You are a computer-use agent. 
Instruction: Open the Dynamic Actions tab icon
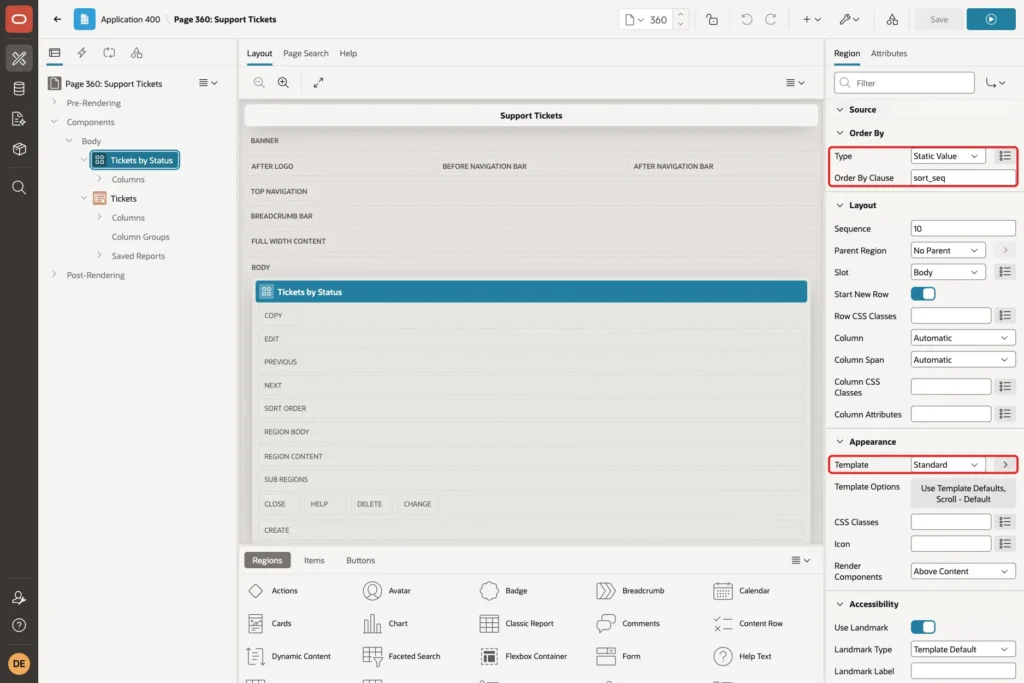coord(82,53)
